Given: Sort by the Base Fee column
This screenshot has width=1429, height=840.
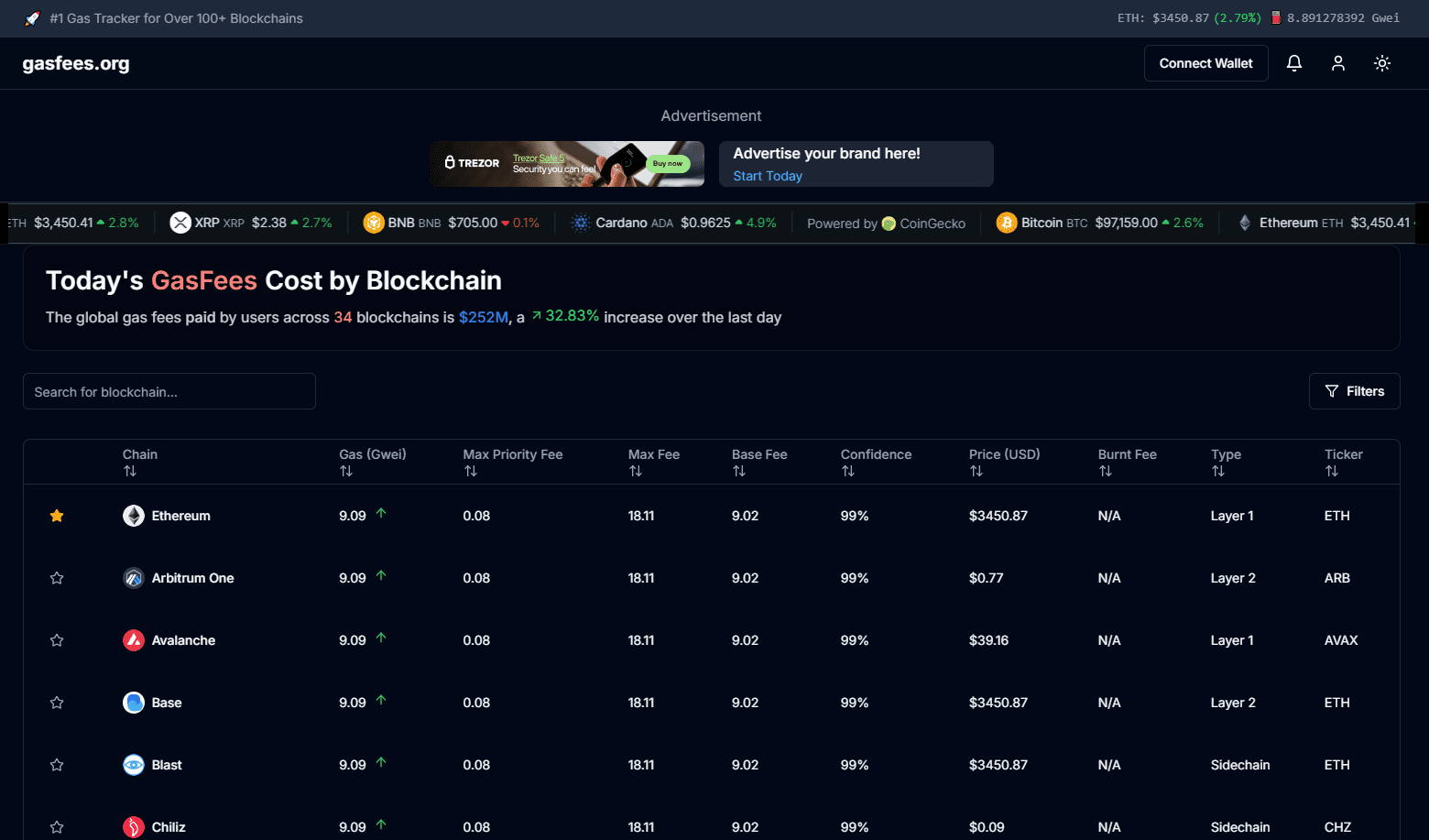Looking at the screenshot, I should [739, 471].
